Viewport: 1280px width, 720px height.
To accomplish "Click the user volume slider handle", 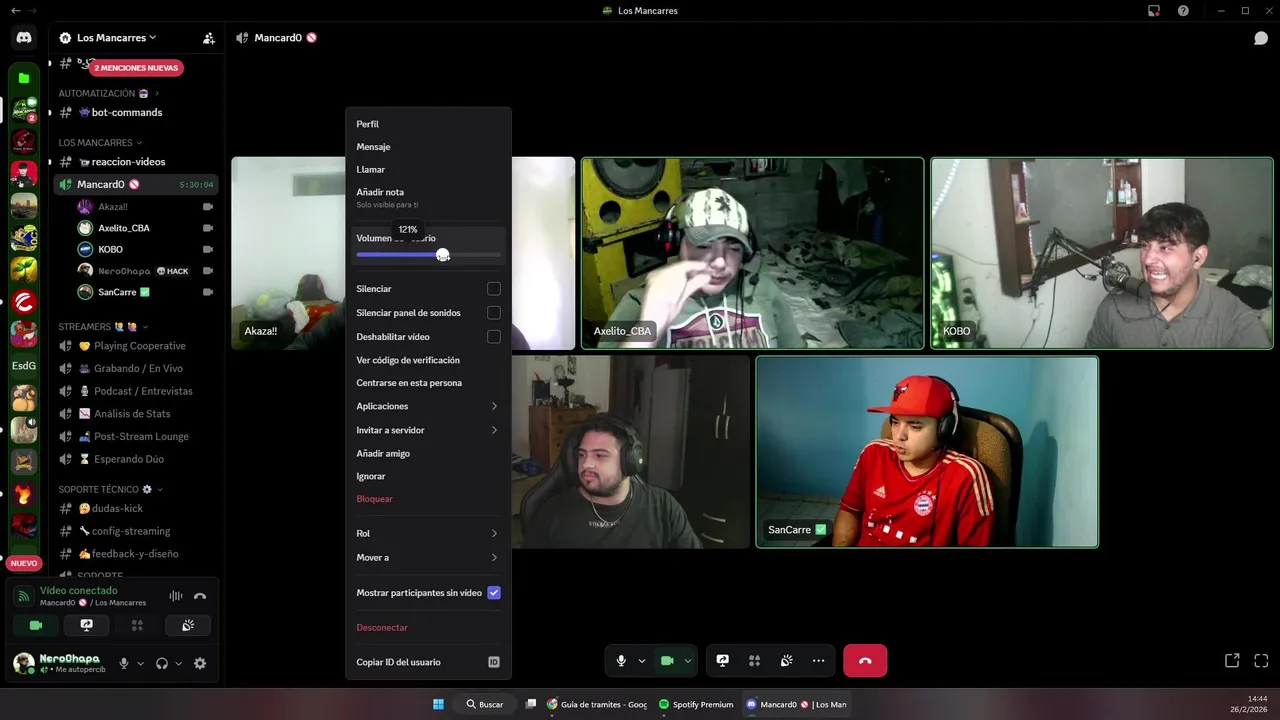I will (x=443, y=255).
